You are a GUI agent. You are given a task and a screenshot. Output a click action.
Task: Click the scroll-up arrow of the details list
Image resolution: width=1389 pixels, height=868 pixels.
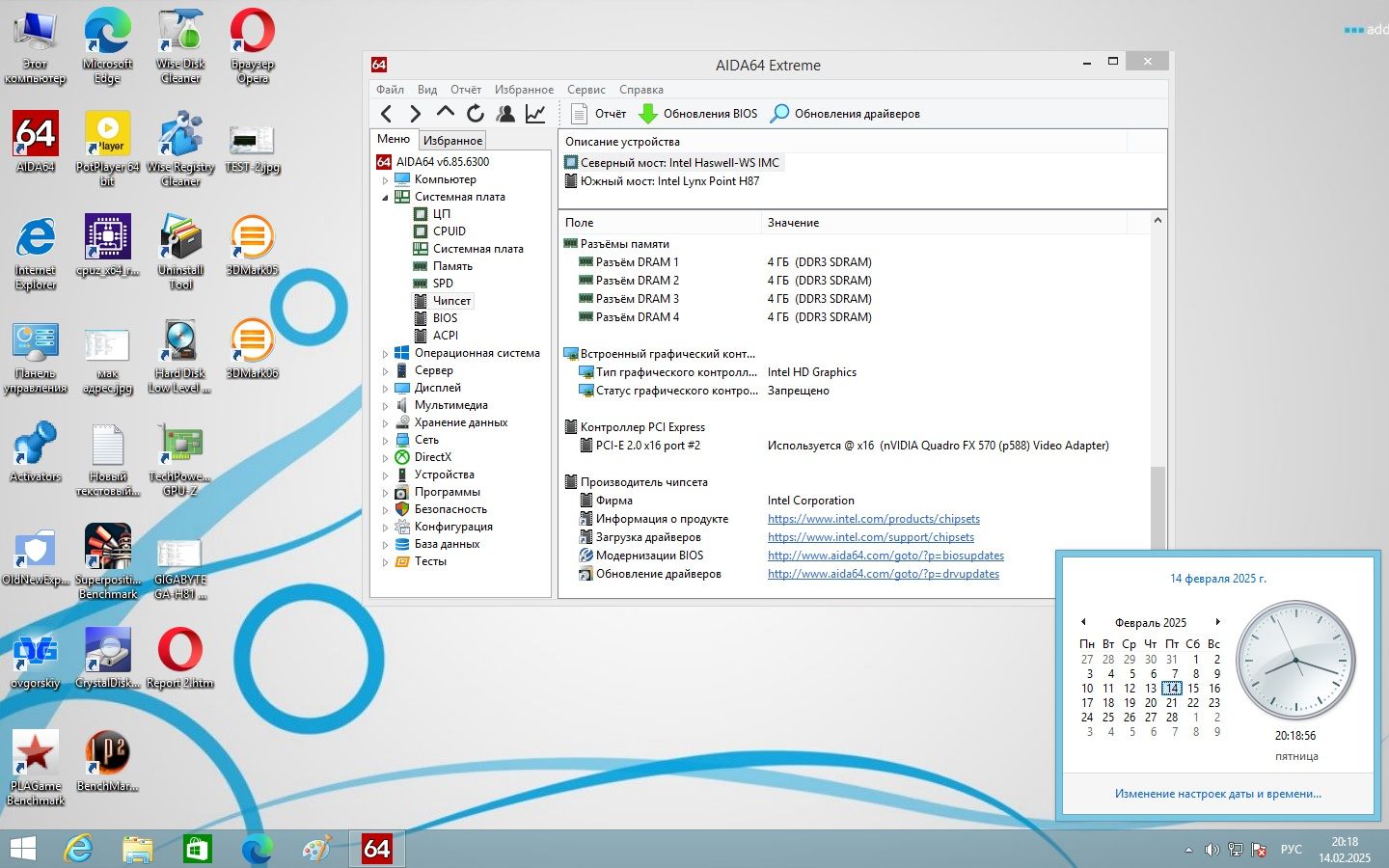1157,221
